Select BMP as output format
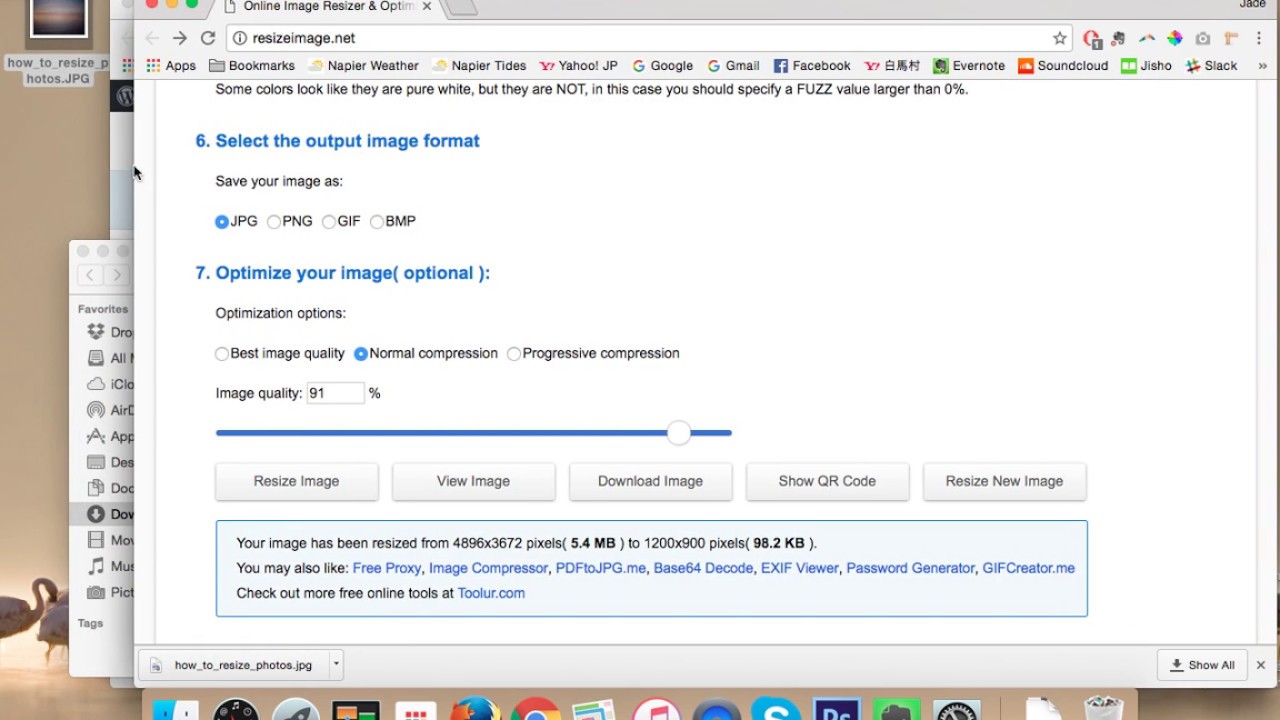 377,222
